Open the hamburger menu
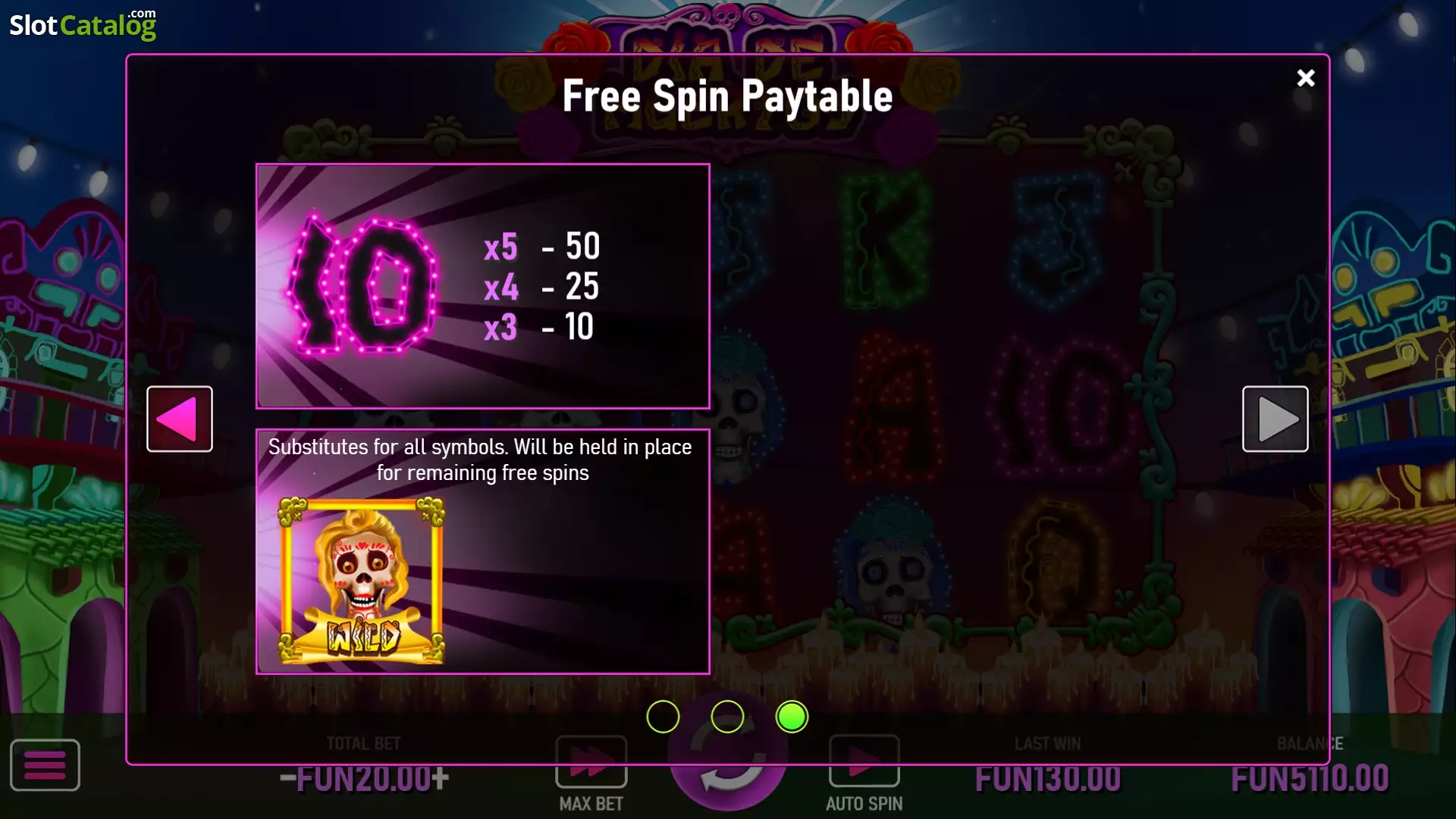Screen dimensions: 1456x819 pyautogui.click(x=45, y=765)
